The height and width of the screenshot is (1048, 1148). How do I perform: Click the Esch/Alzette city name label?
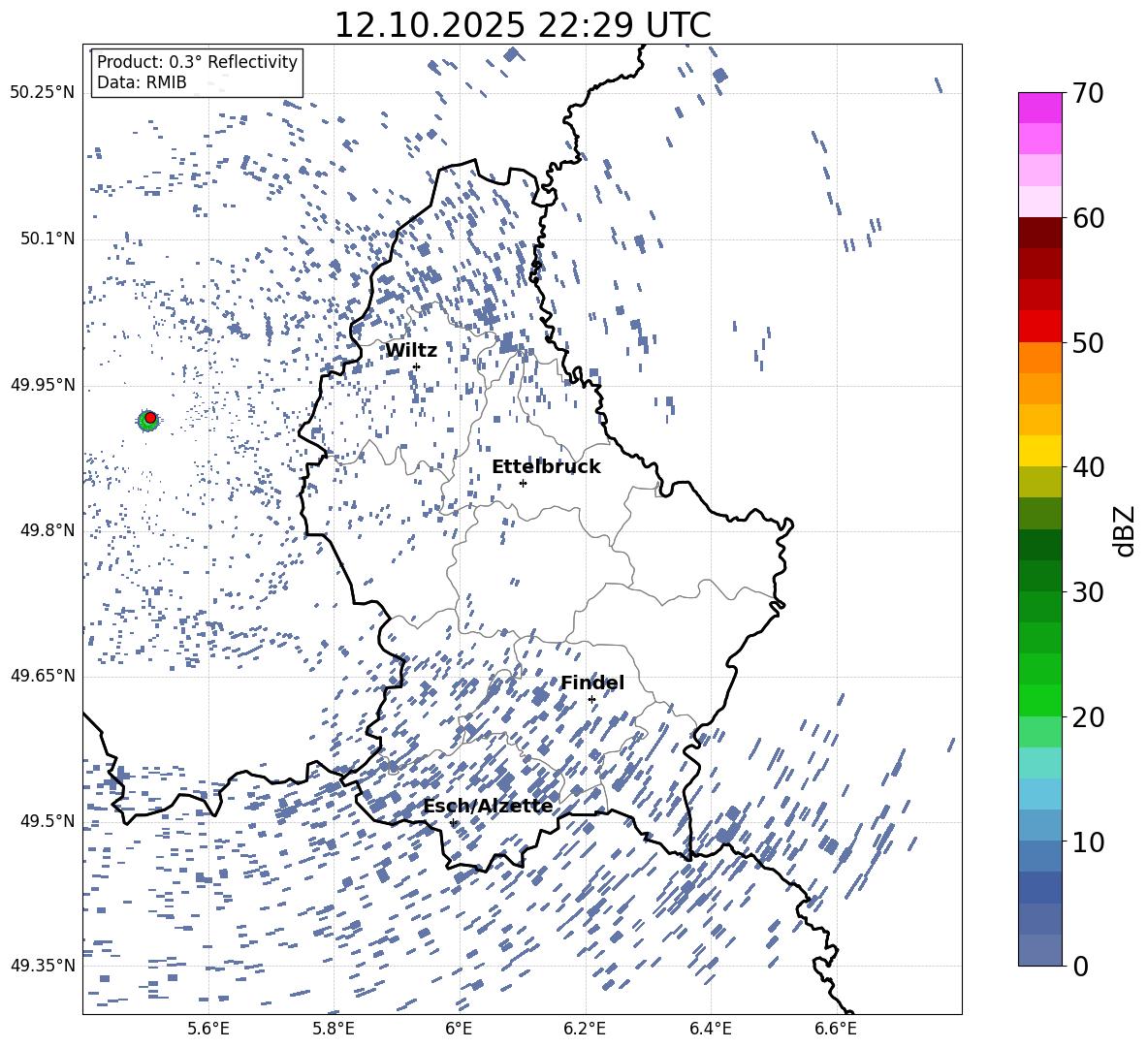(488, 806)
